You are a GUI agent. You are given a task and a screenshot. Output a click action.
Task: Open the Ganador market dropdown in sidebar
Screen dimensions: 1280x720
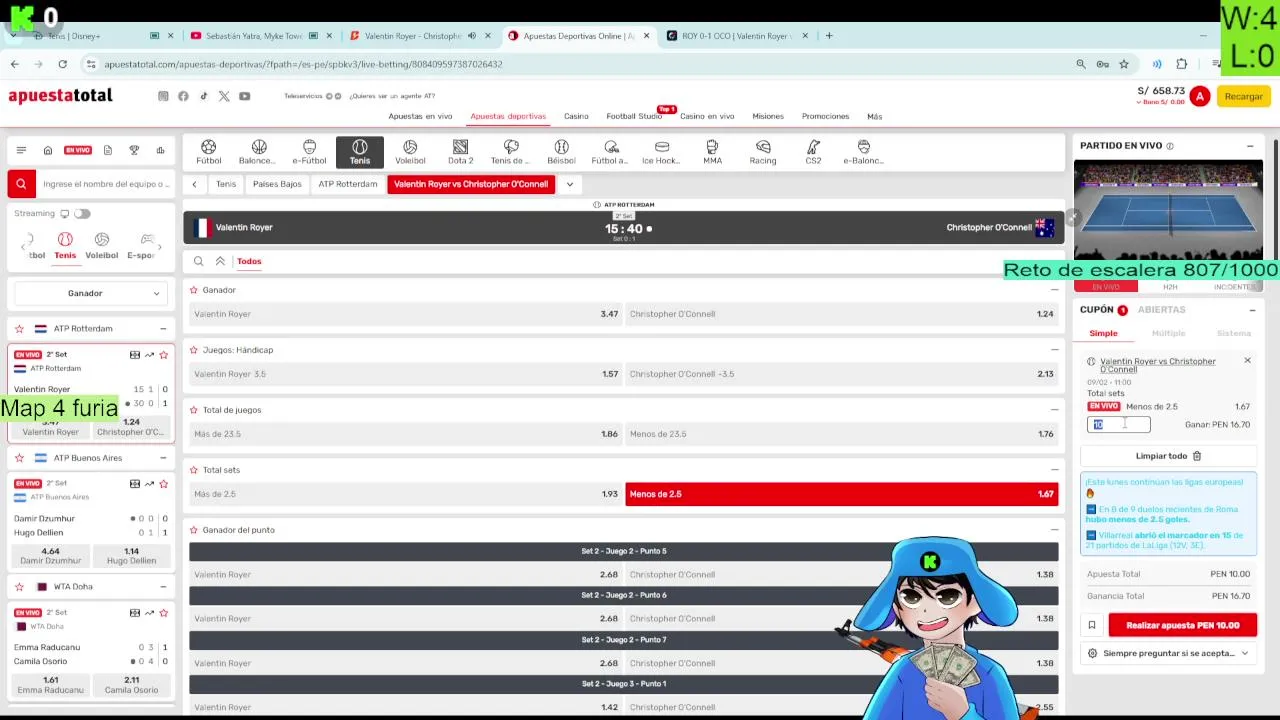(x=91, y=293)
